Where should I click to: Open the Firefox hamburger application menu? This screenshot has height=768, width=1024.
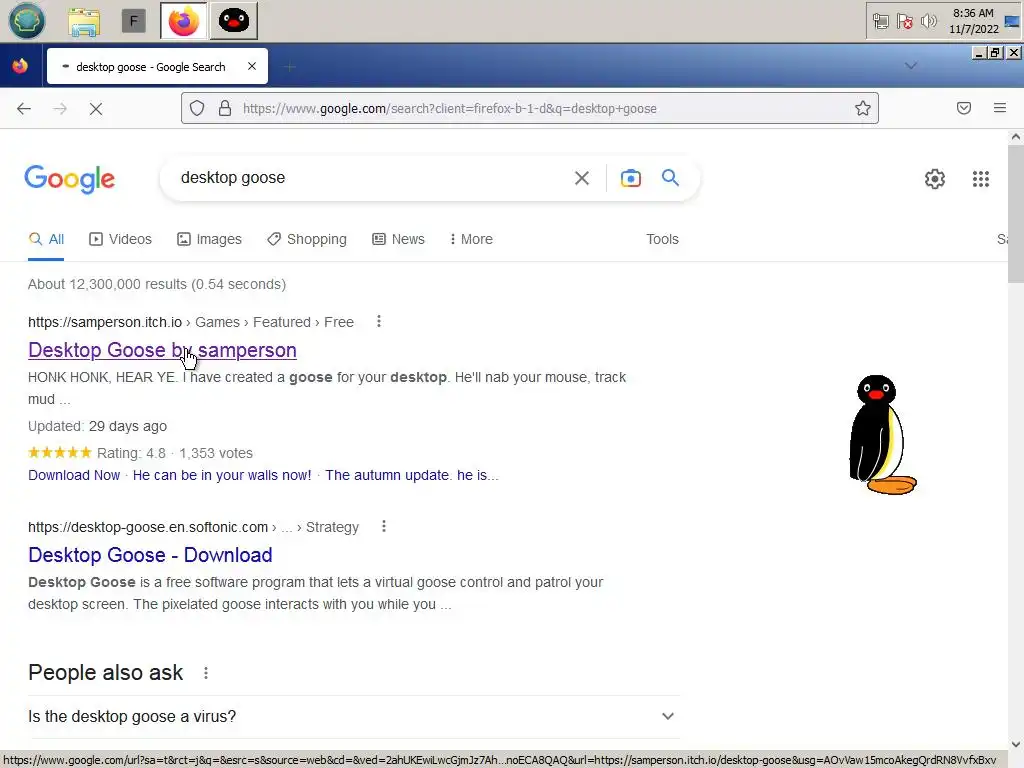click(1000, 108)
